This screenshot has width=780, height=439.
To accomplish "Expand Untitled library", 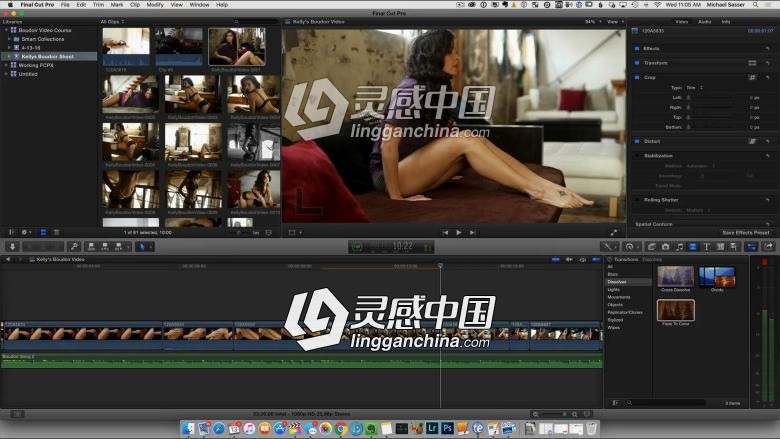I will point(6,74).
